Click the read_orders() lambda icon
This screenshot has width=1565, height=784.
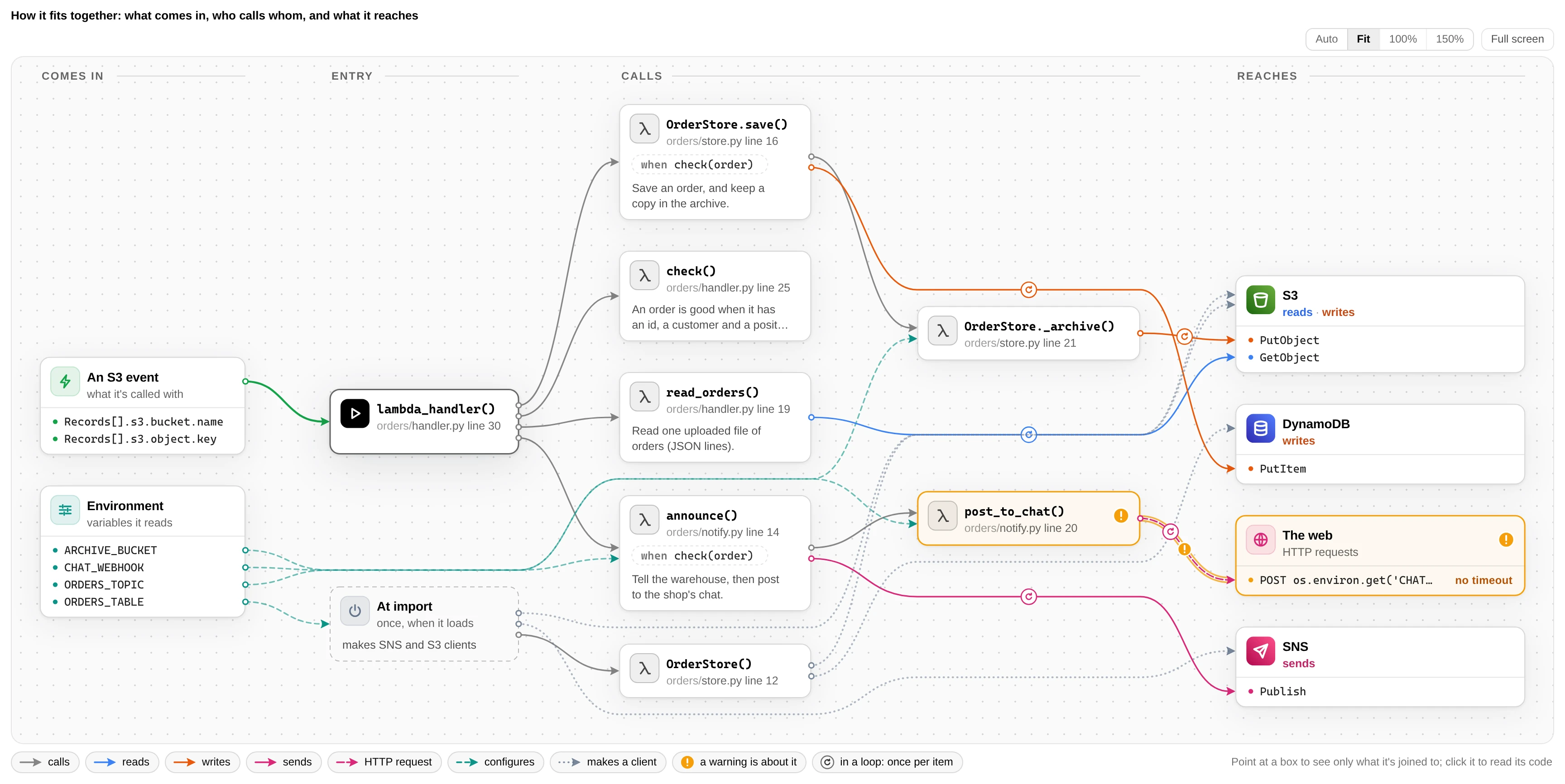644,397
